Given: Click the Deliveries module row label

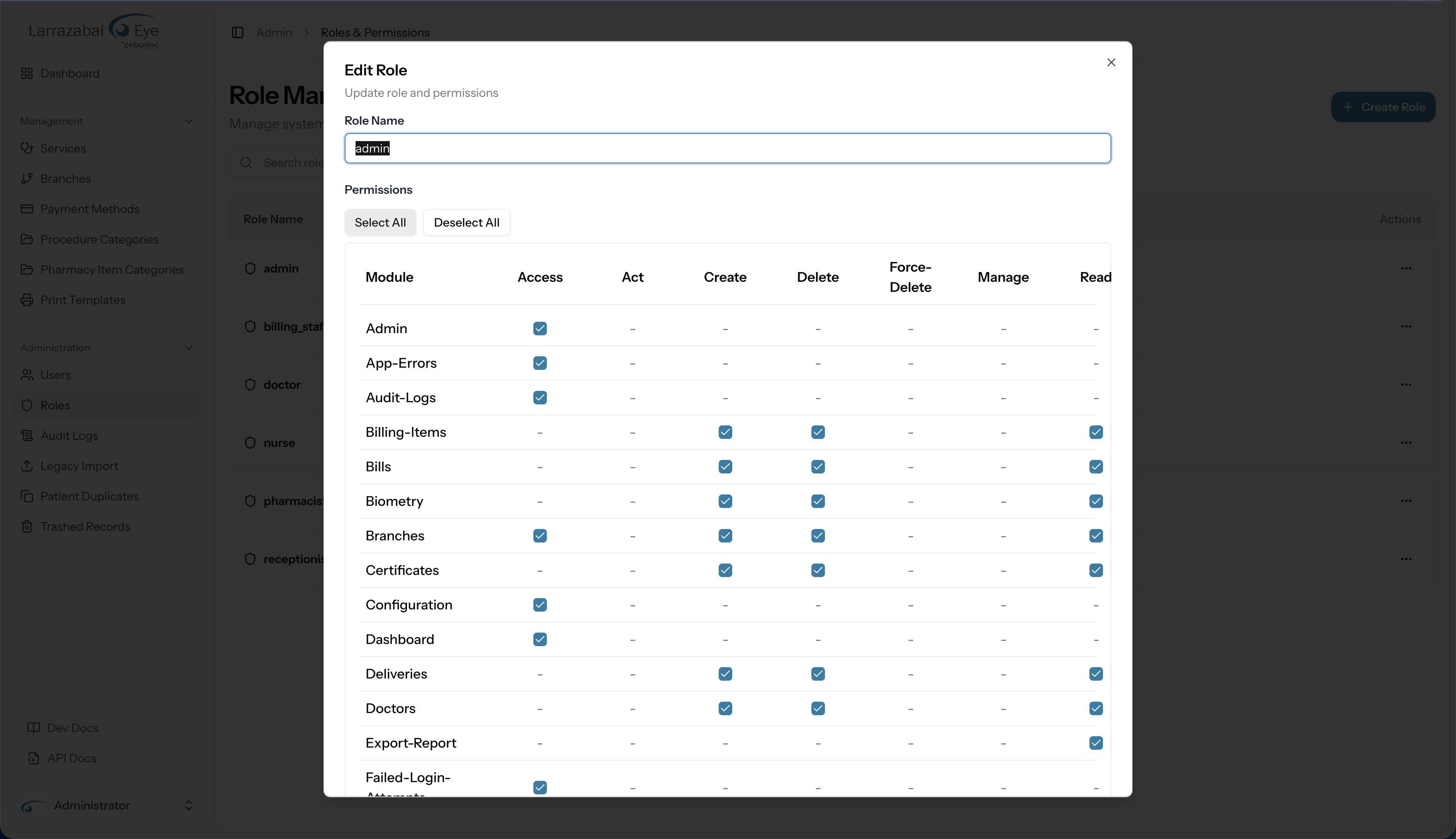Looking at the screenshot, I should pos(396,673).
